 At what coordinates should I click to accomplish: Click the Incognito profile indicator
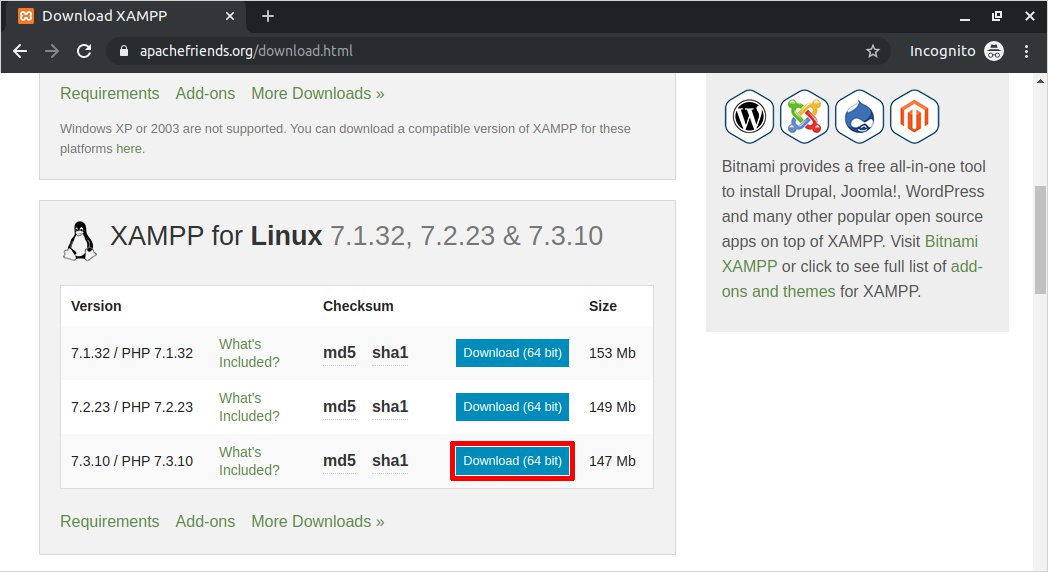tap(956, 51)
